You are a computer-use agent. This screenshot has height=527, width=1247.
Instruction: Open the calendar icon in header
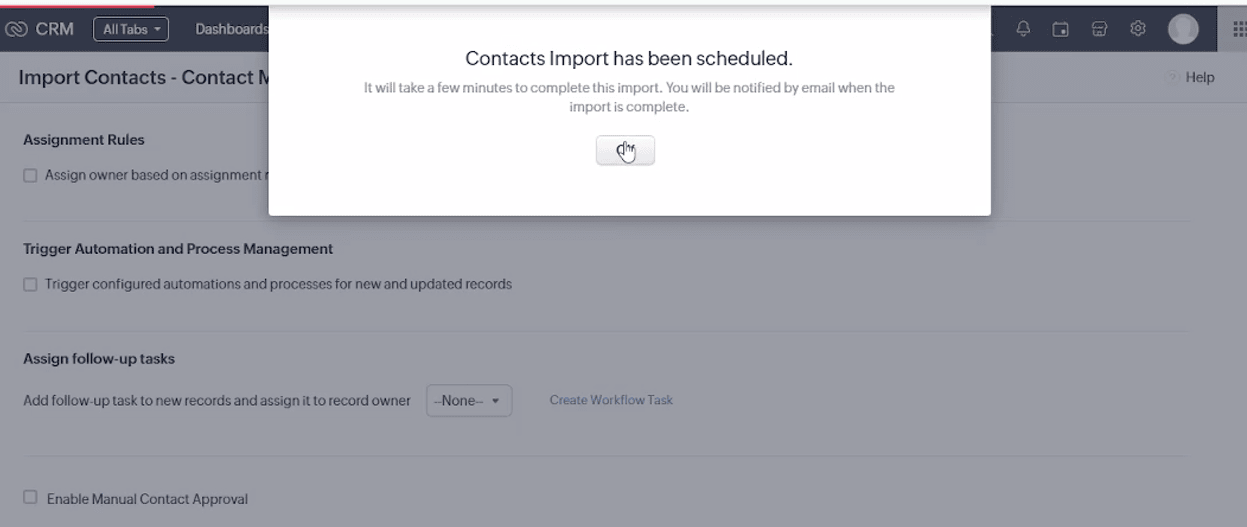[x=1061, y=29]
